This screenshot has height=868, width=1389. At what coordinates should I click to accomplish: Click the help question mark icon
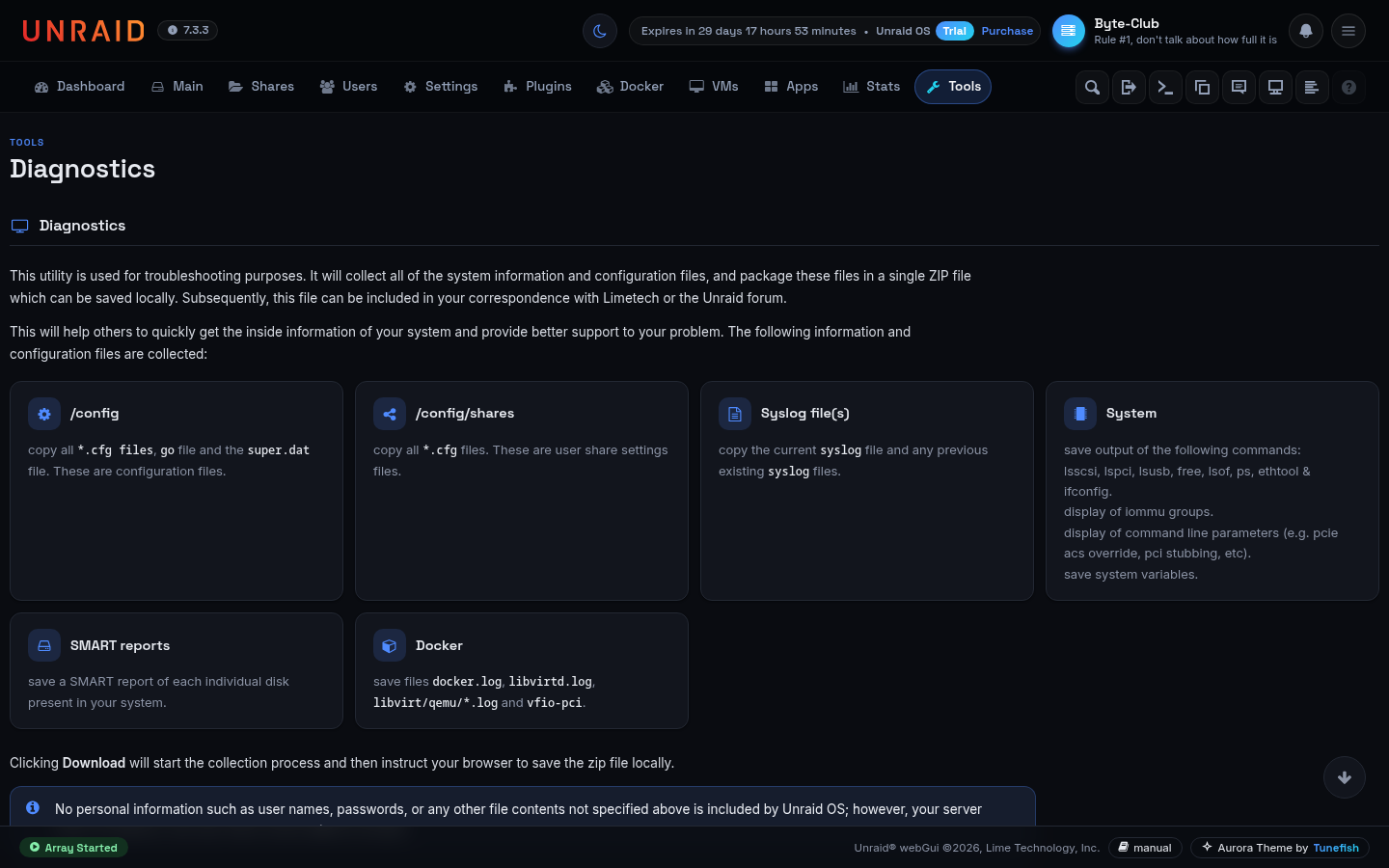coord(1348,87)
